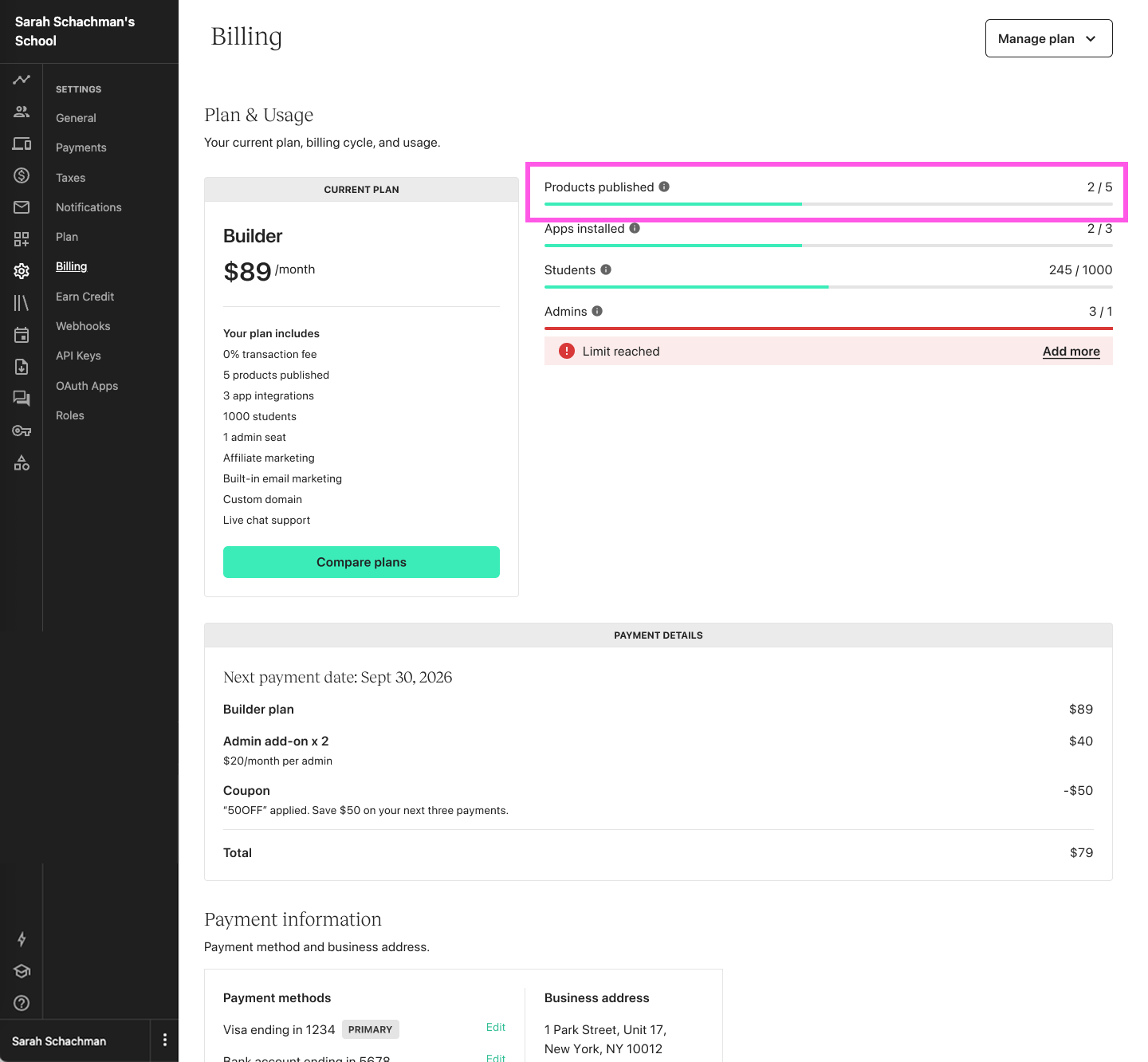Click the Next payment date text
Viewport: 1148px width, 1062px height.
337,677
